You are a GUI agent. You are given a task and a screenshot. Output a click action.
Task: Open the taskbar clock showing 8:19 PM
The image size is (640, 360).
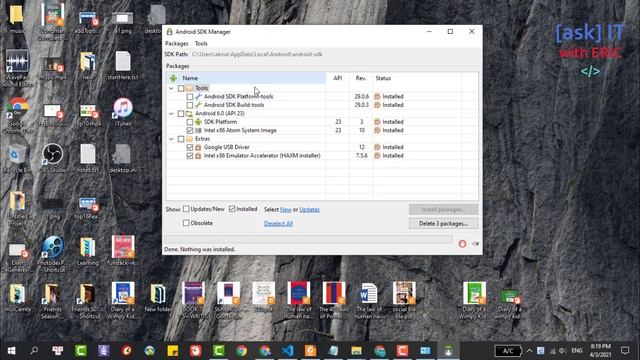coord(601,351)
